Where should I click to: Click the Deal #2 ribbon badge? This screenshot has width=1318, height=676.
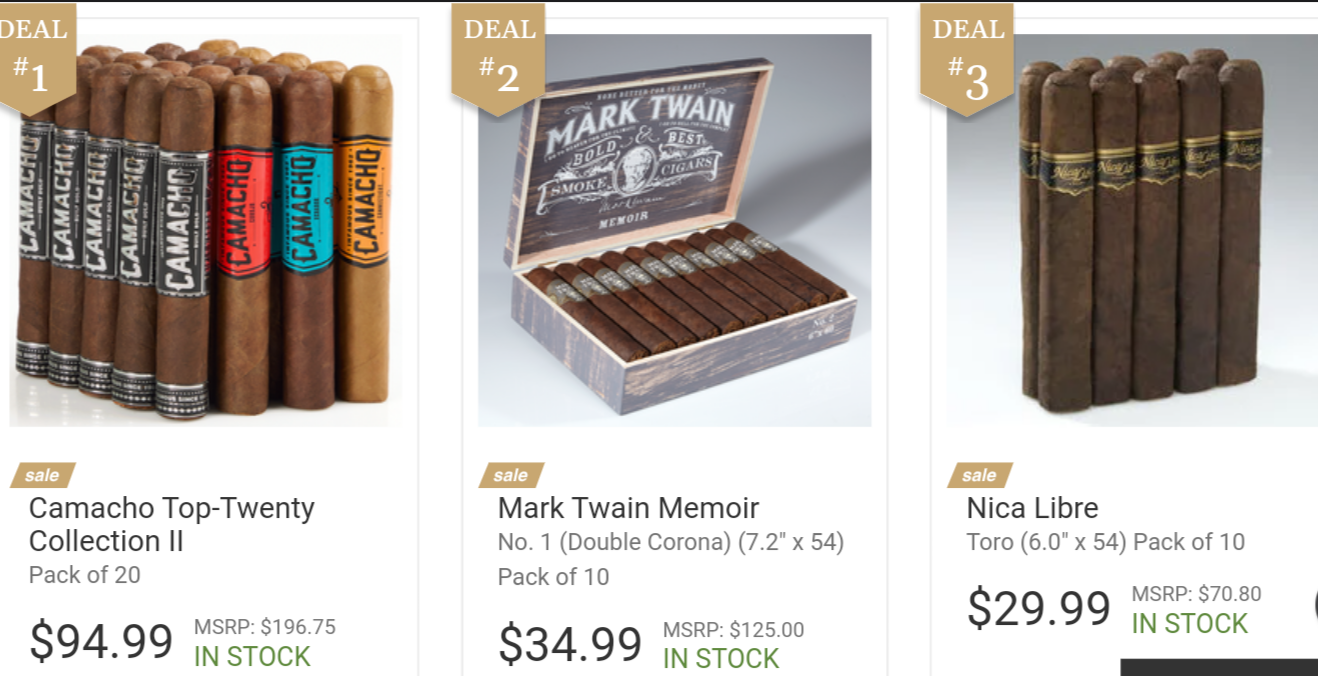point(498,58)
